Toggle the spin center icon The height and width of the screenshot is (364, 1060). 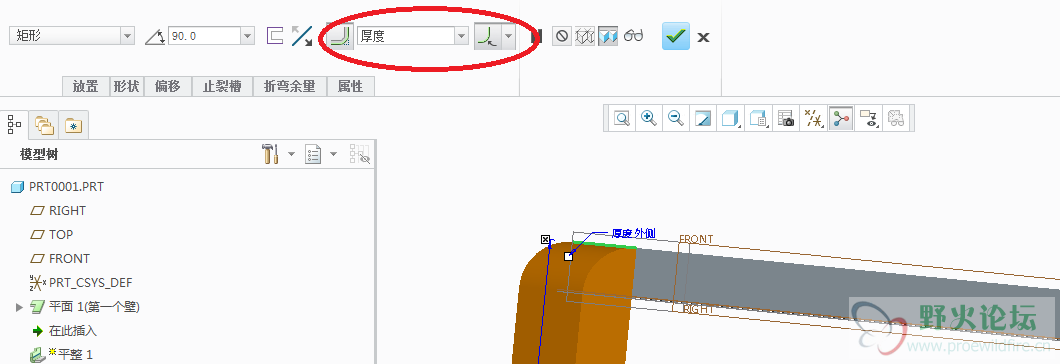840,119
